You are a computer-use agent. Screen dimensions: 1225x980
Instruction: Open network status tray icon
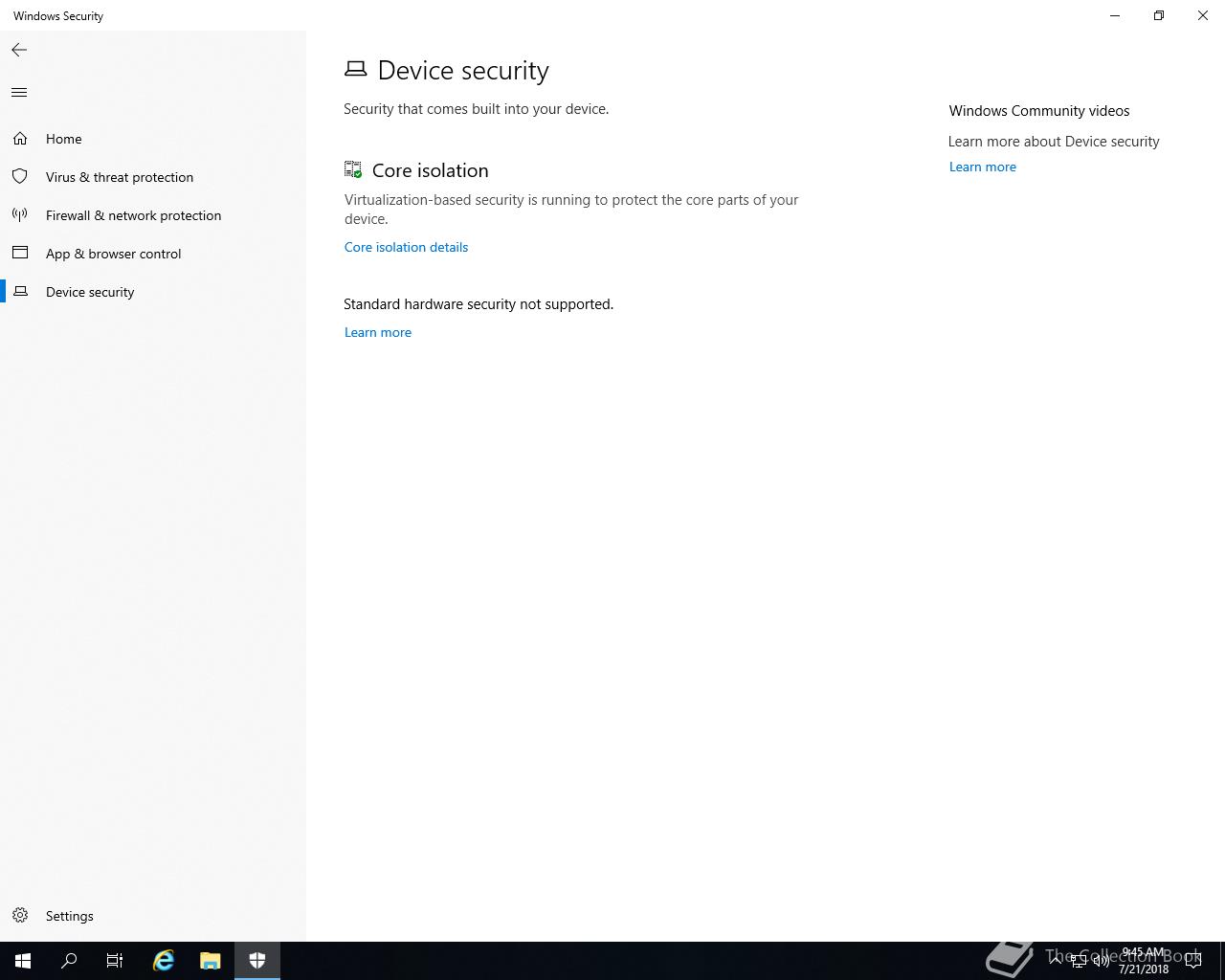point(1079,961)
